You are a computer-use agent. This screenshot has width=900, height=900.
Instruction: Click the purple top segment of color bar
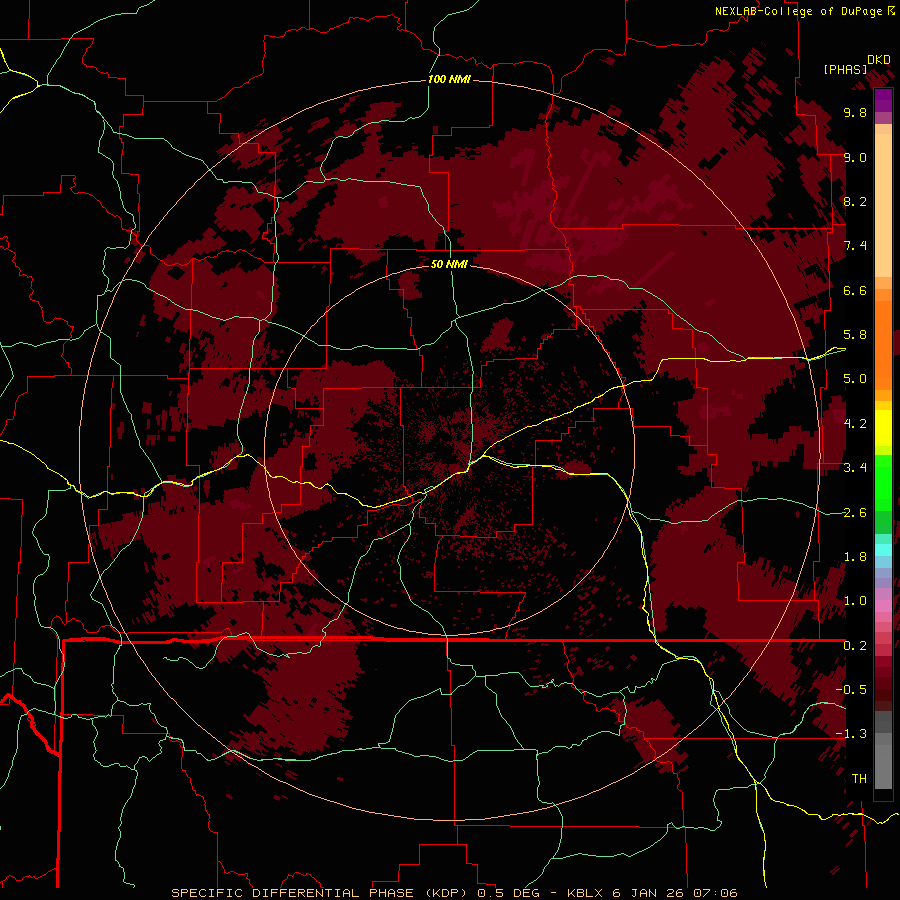point(883,100)
